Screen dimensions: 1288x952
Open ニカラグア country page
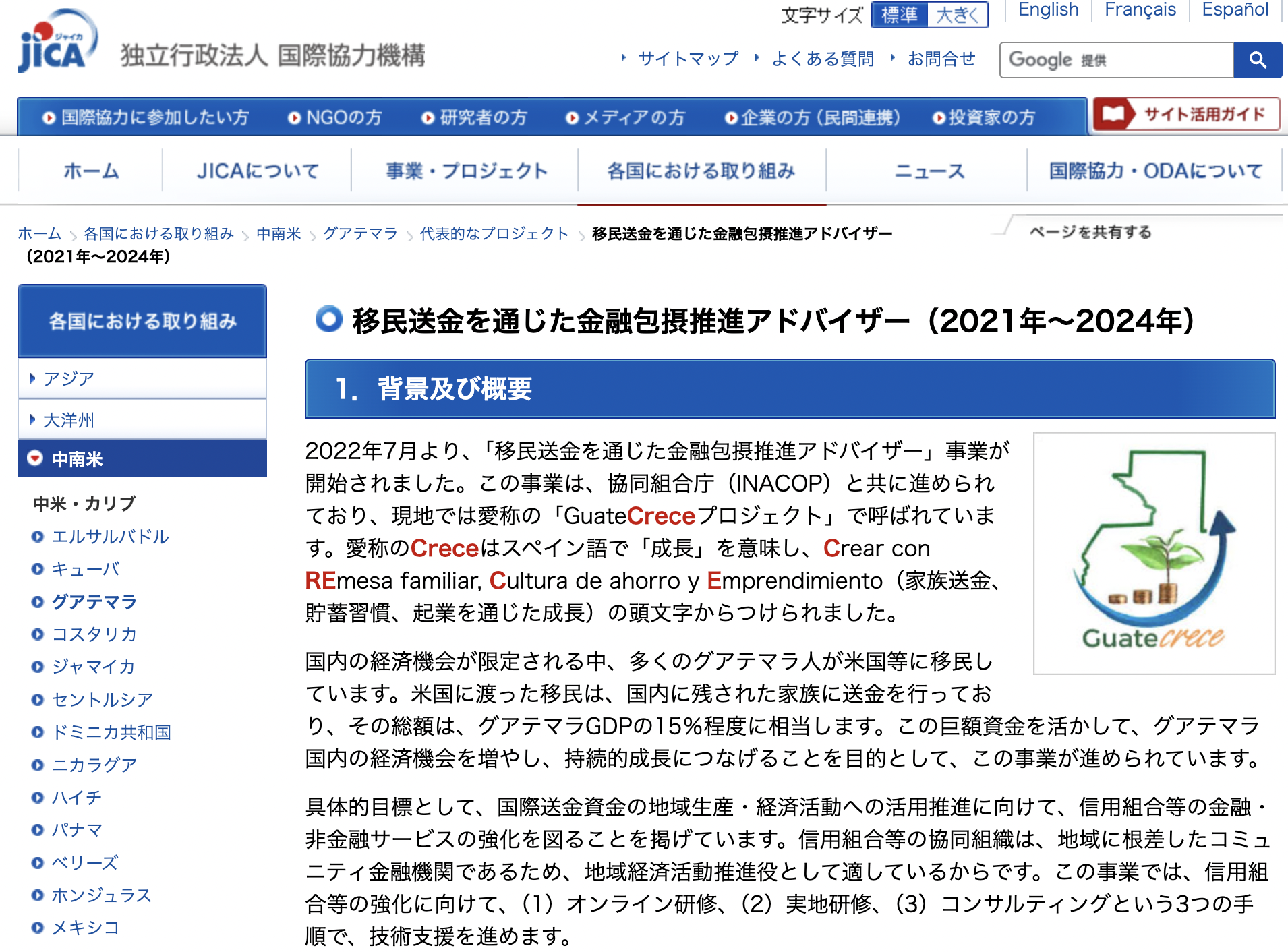[x=94, y=765]
